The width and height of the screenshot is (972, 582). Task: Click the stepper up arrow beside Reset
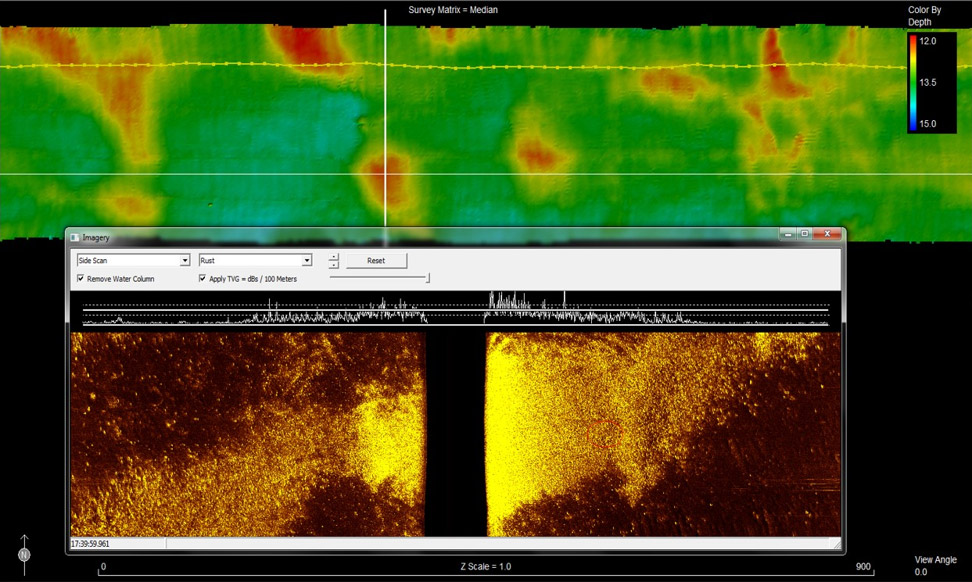point(334,255)
